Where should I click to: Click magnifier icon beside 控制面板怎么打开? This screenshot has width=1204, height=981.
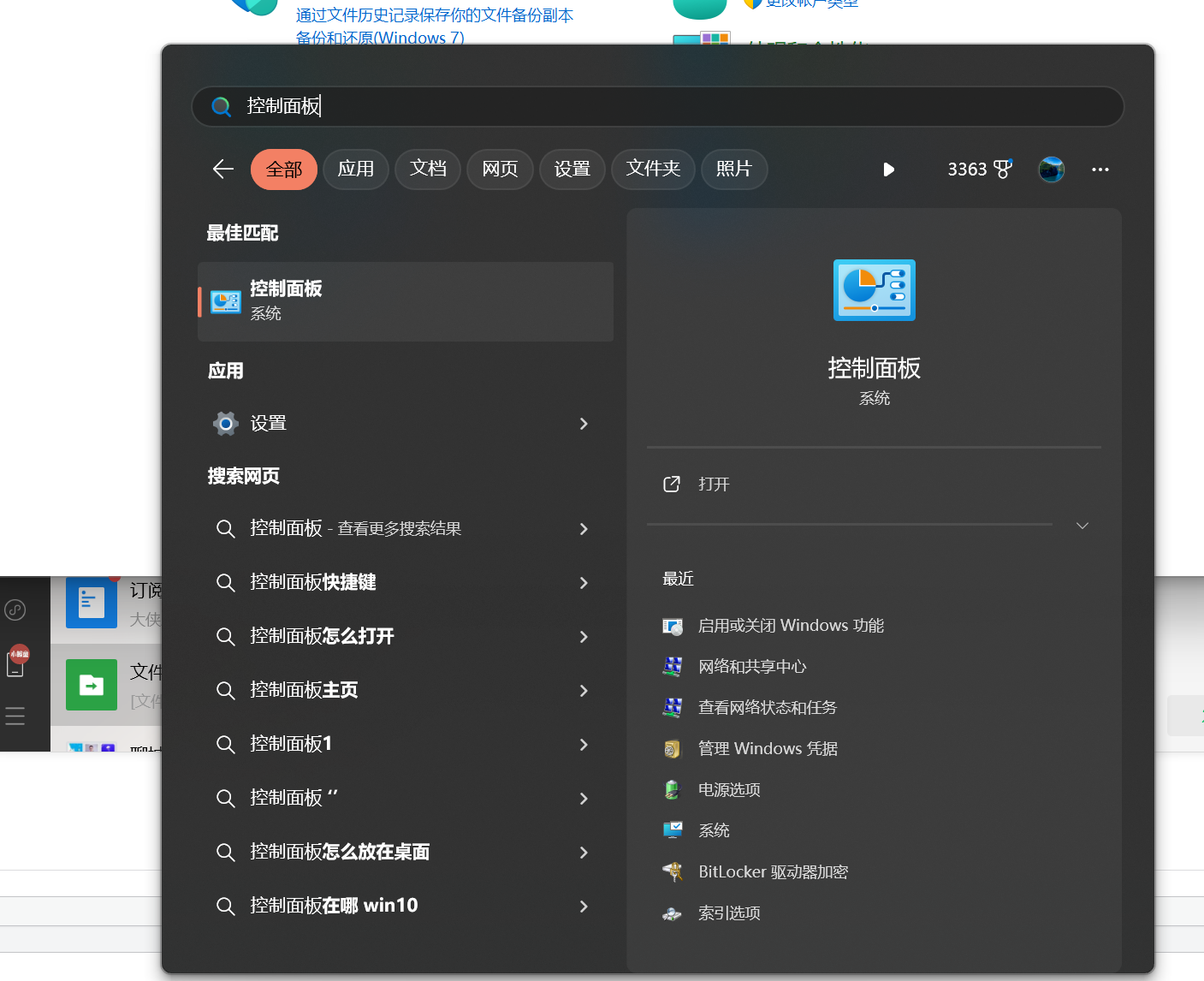[226, 637]
